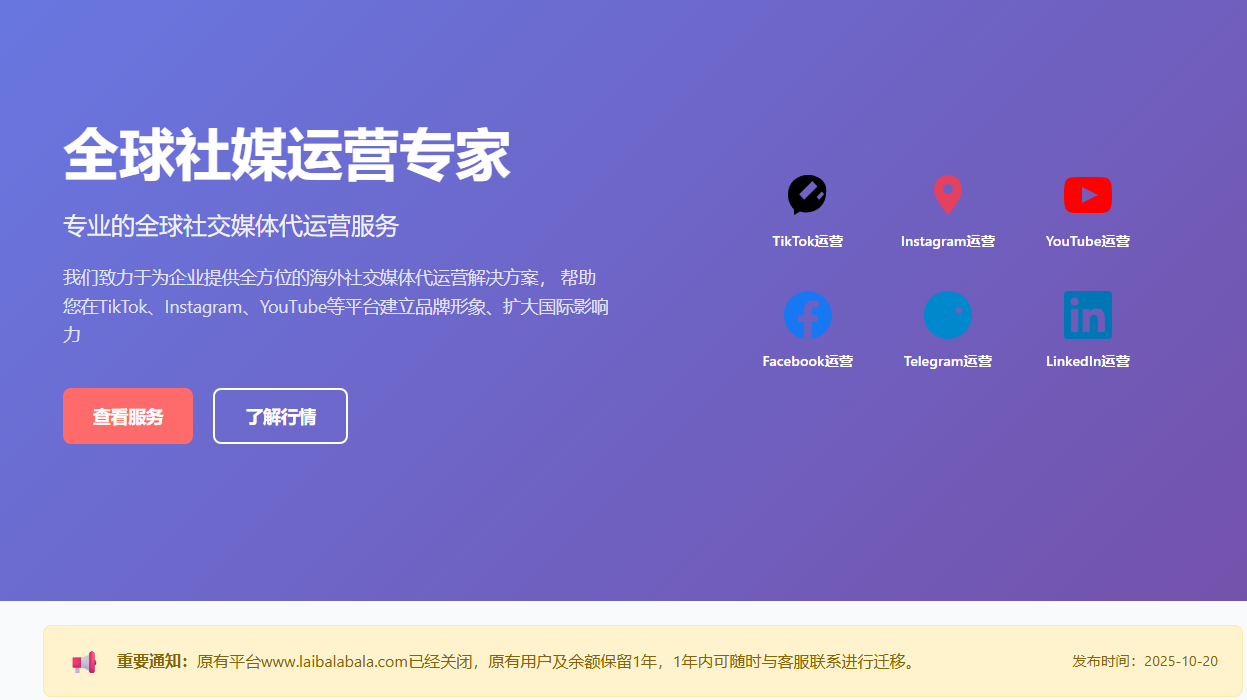Click the red YouTube rounded-square logo
This screenshot has width=1247, height=700.
(x=1087, y=195)
